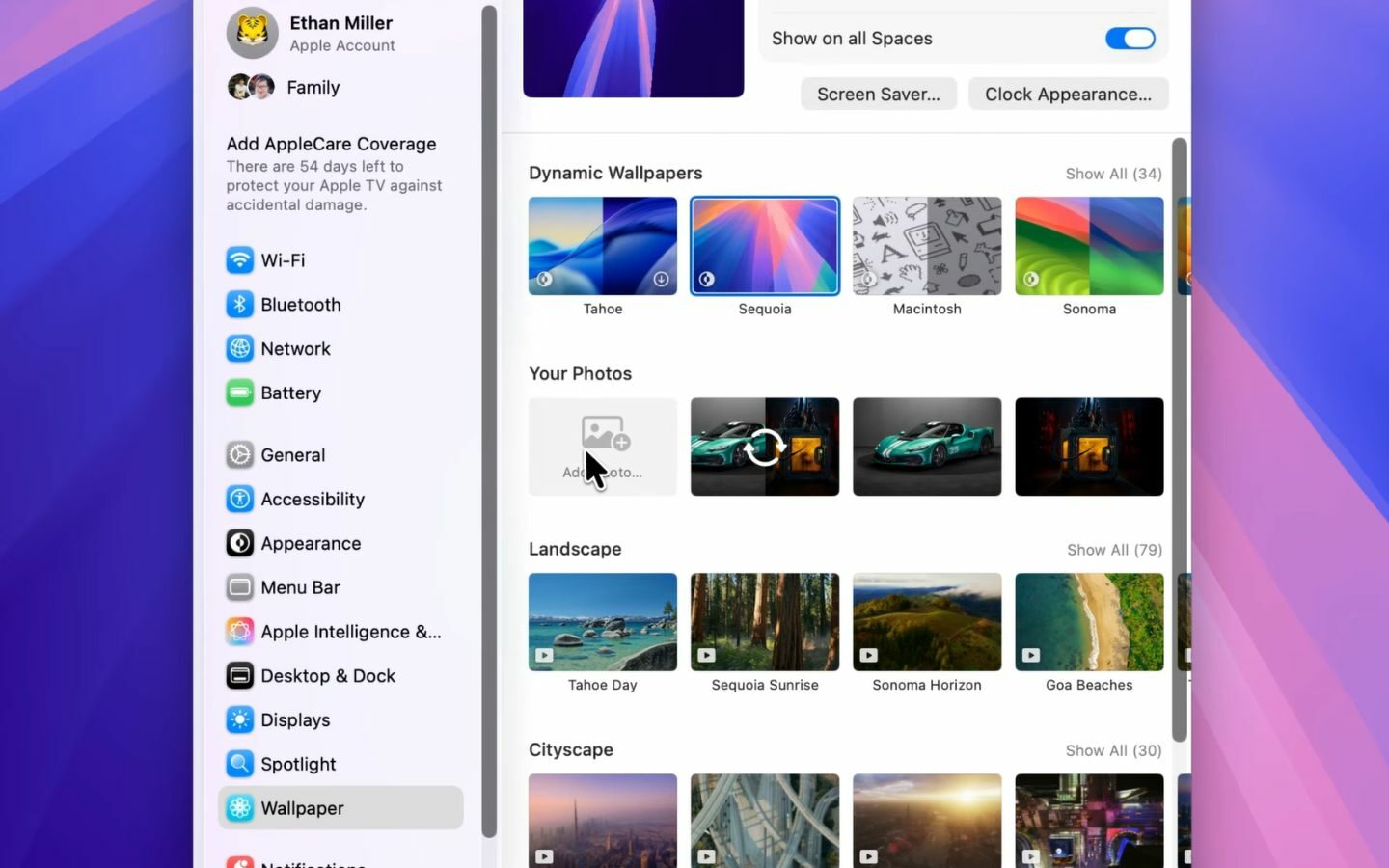The width and height of the screenshot is (1389, 868).
Task: Open Ethan Miller's Apple Account avatar
Action: pos(253,33)
